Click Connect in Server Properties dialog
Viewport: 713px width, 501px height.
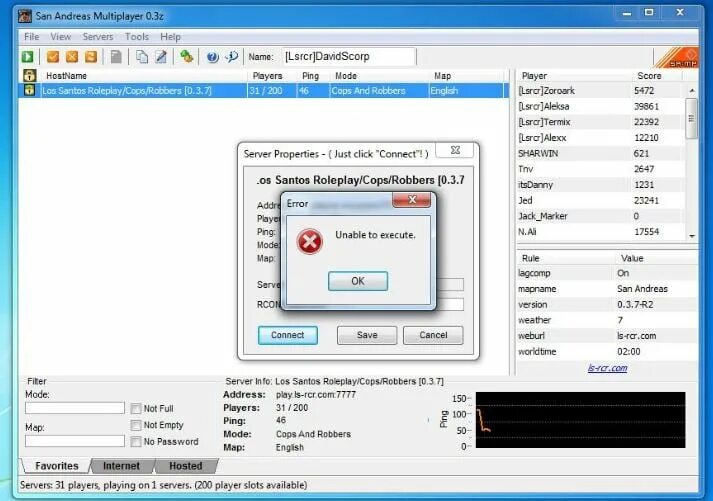[287, 335]
